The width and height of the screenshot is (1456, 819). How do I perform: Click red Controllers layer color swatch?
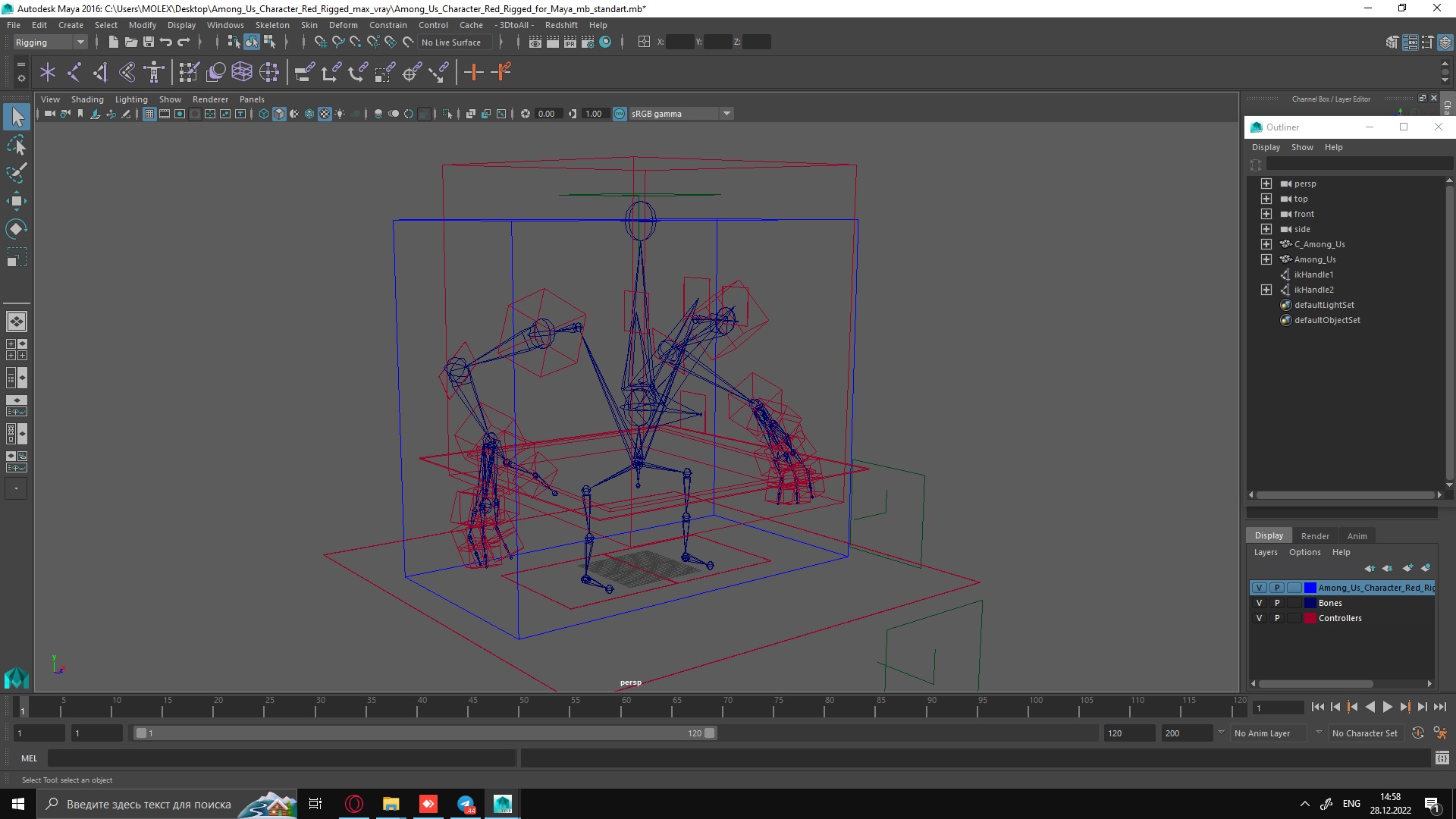point(1310,618)
